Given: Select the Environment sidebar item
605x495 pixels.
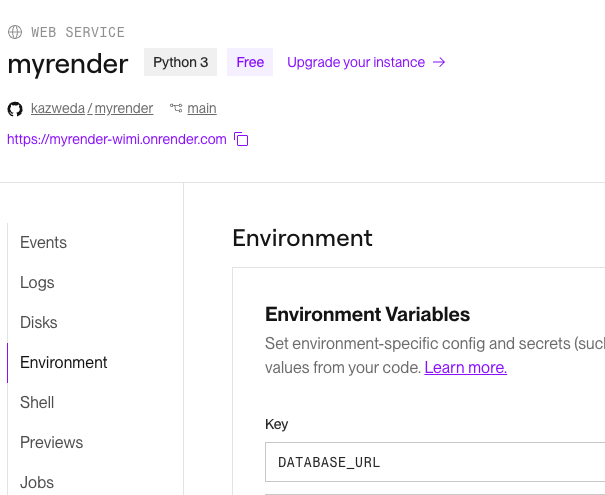Looking at the screenshot, I should click(64, 363).
